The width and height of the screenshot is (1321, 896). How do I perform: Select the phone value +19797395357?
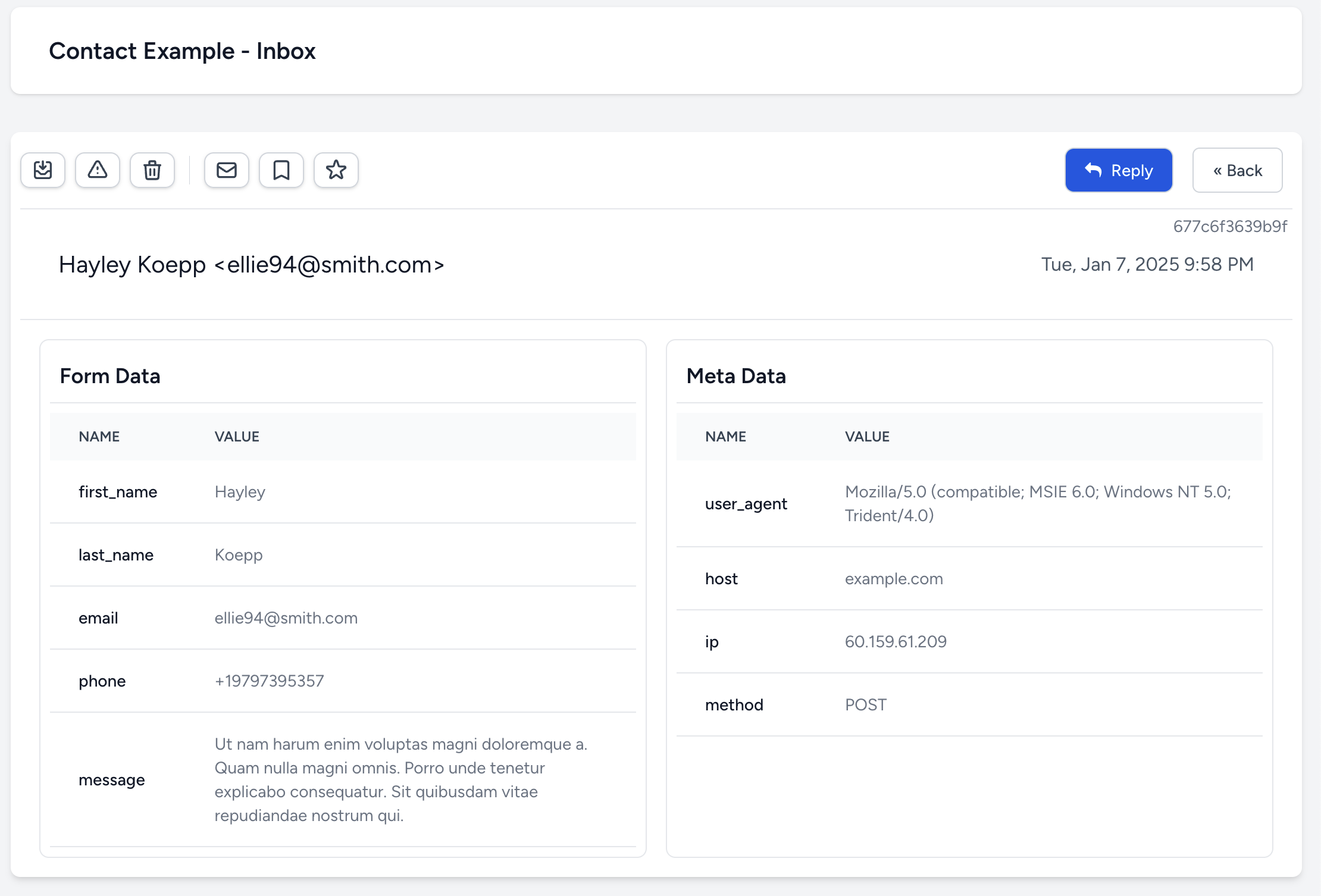click(x=270, y=681)
